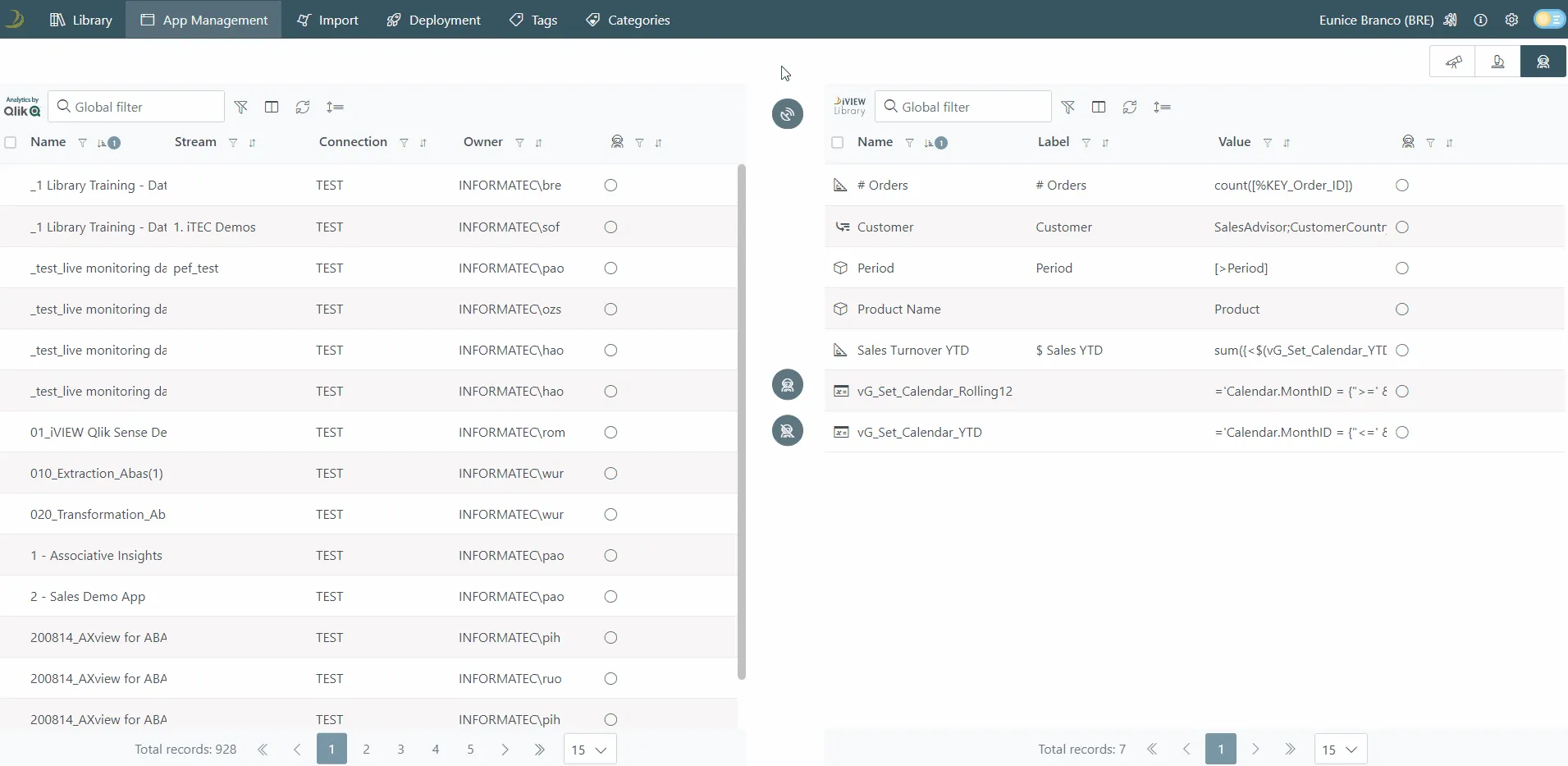The height and width of the screenshot is (766, 1568).
Task: Sort by subscription column in library table
Action: (x=1449, y=143)
